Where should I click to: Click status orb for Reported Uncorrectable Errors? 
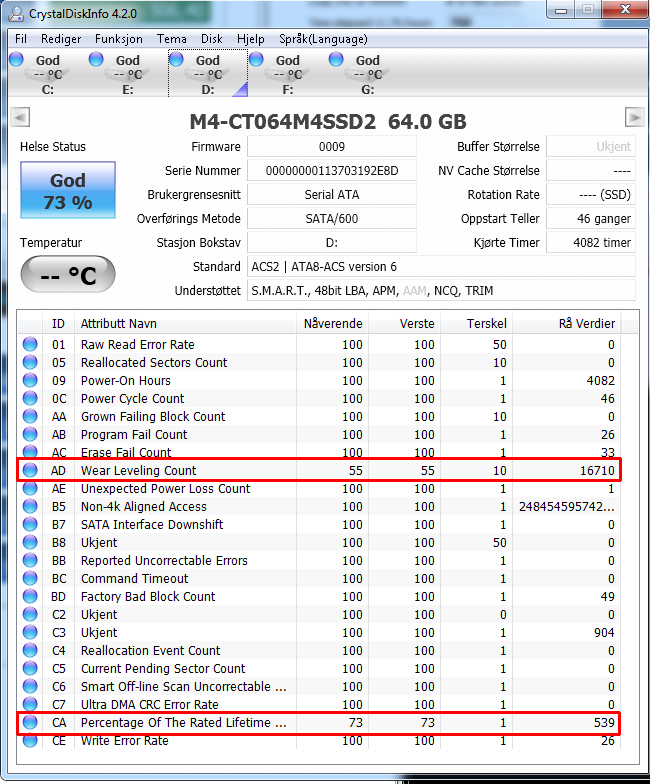point(30,560)
